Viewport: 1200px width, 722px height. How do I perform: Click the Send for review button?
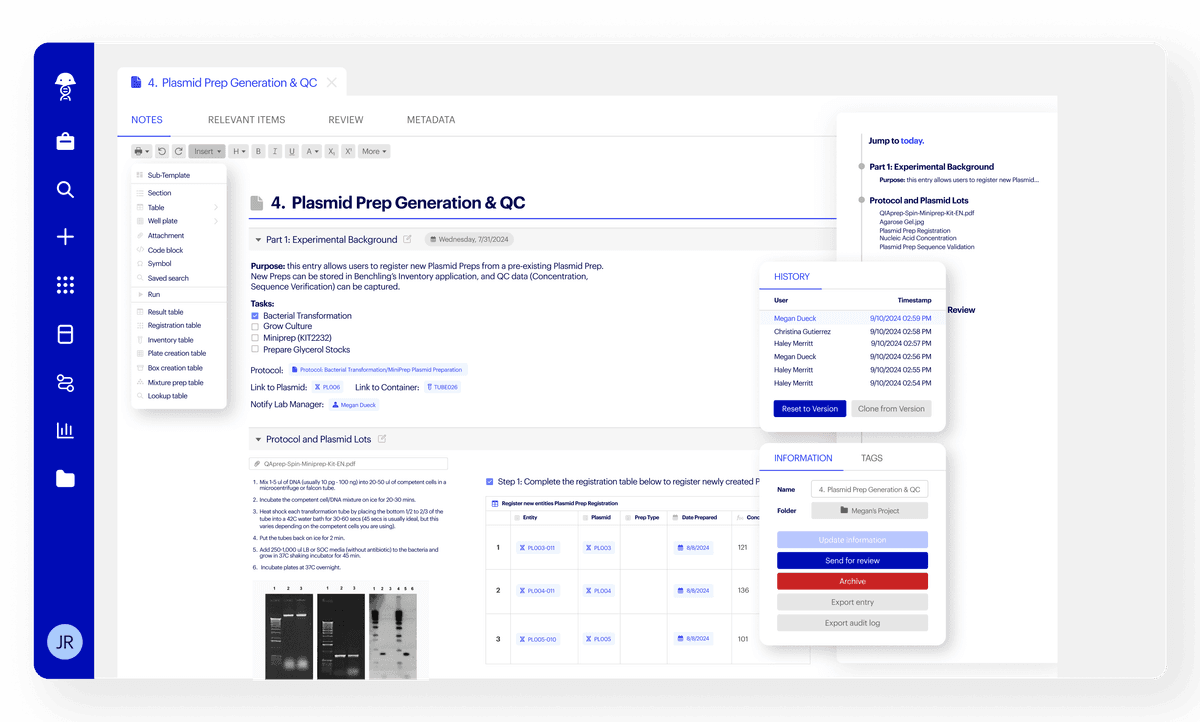point(852,560)
